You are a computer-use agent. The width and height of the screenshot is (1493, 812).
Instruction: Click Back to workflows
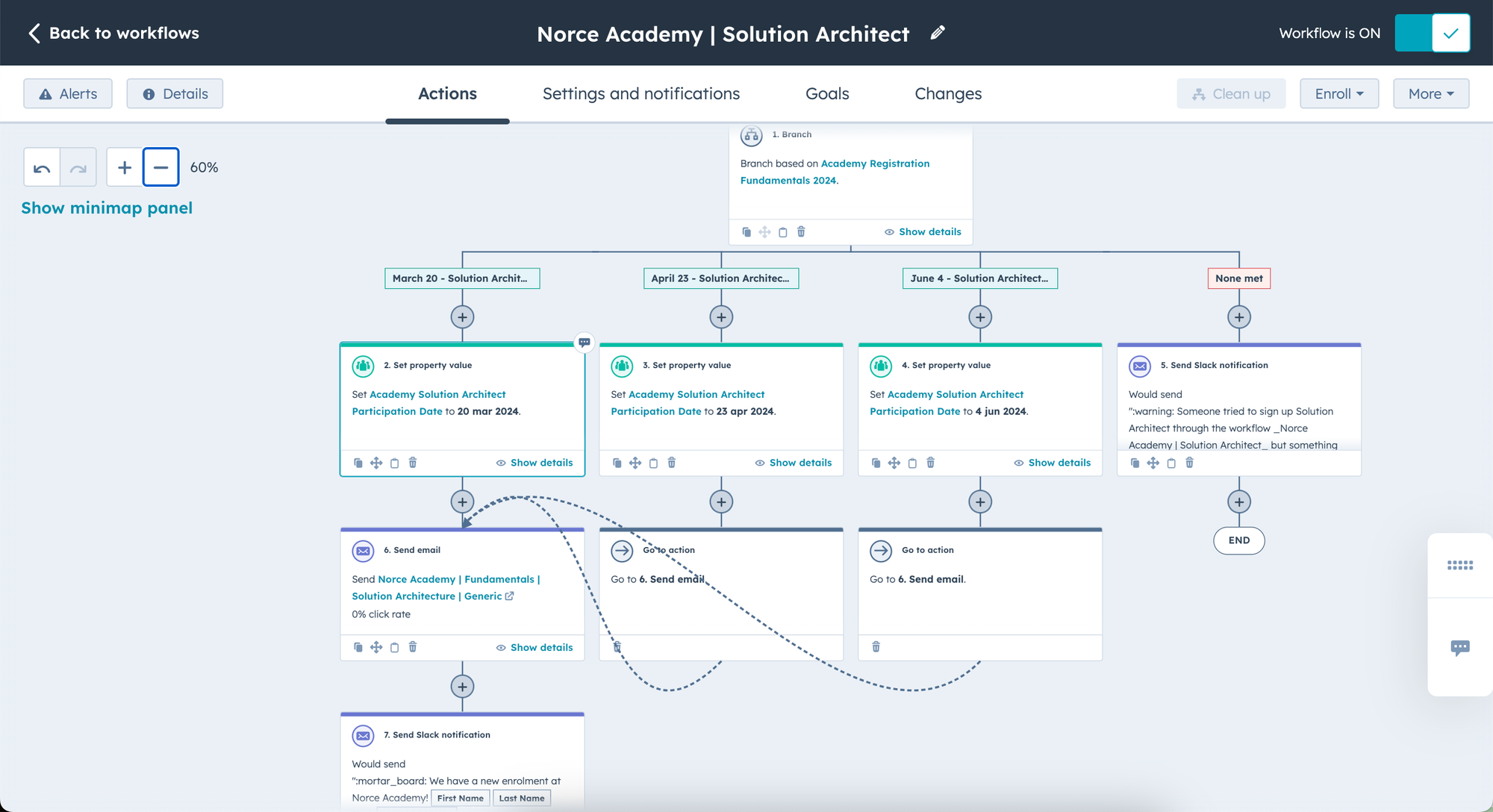coord(110,33)
